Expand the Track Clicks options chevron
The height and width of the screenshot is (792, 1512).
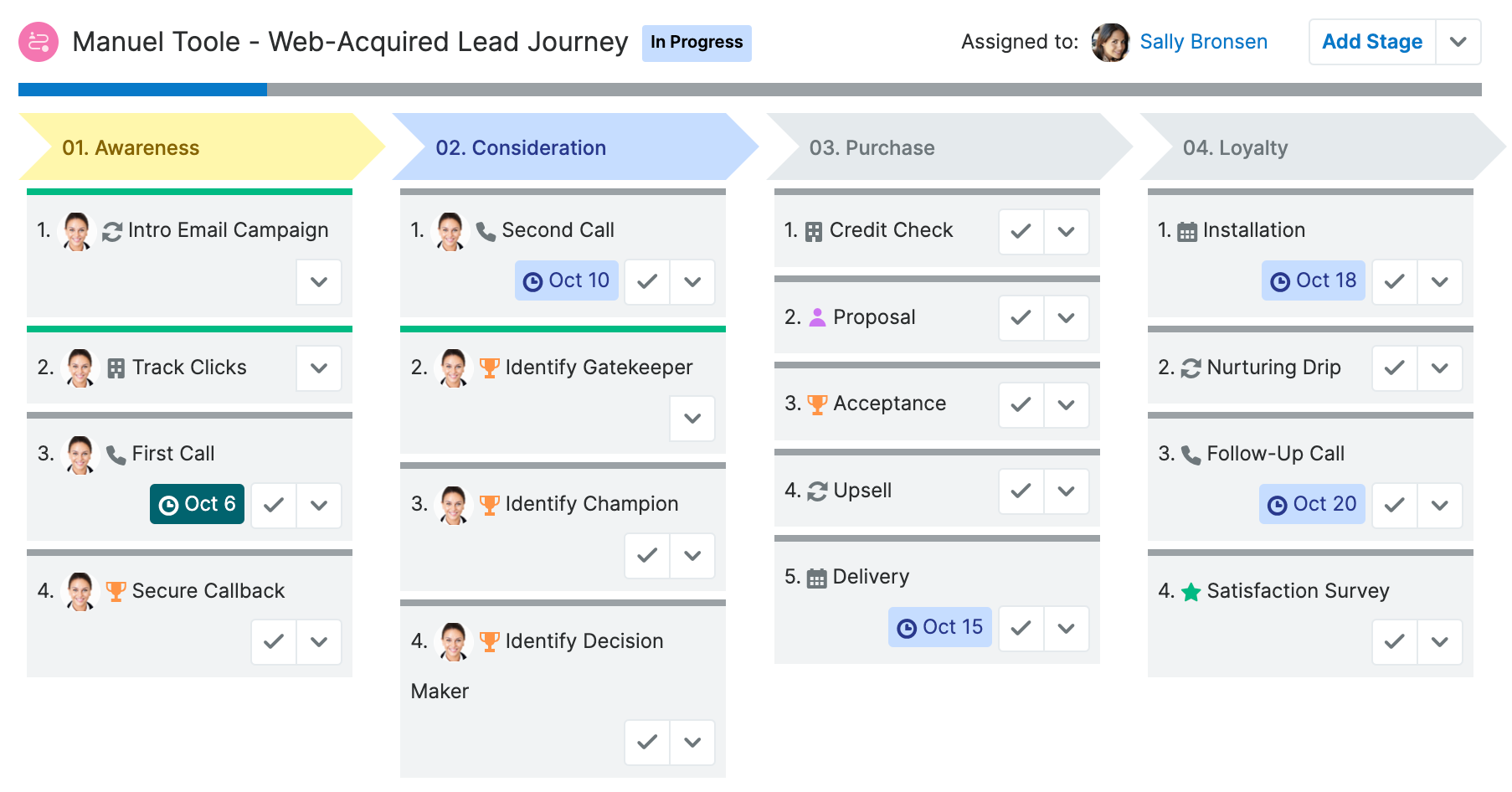[319, 368]
